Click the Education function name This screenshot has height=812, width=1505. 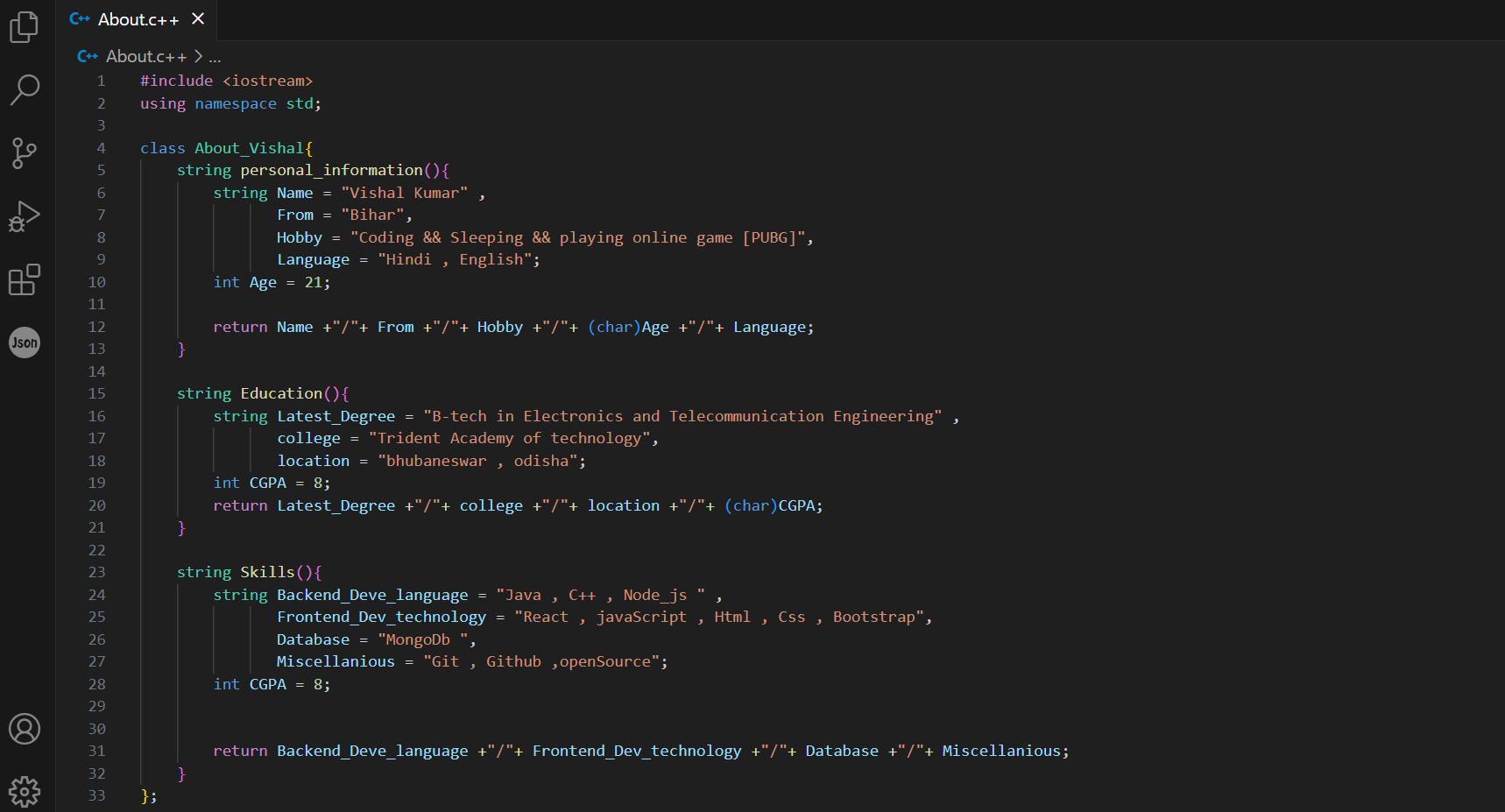pyautogui.click(x=281, y=393)
